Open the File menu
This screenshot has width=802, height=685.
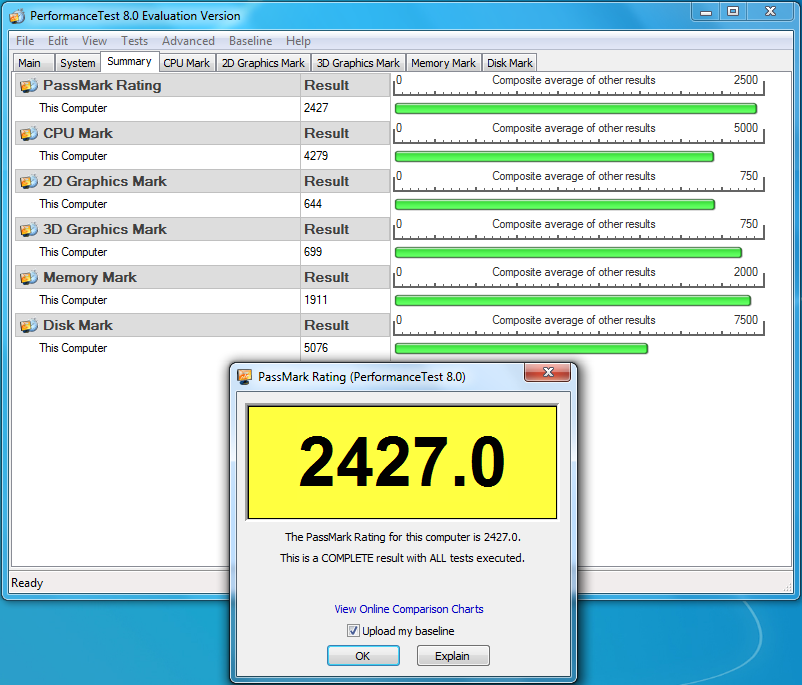(25, 41)
